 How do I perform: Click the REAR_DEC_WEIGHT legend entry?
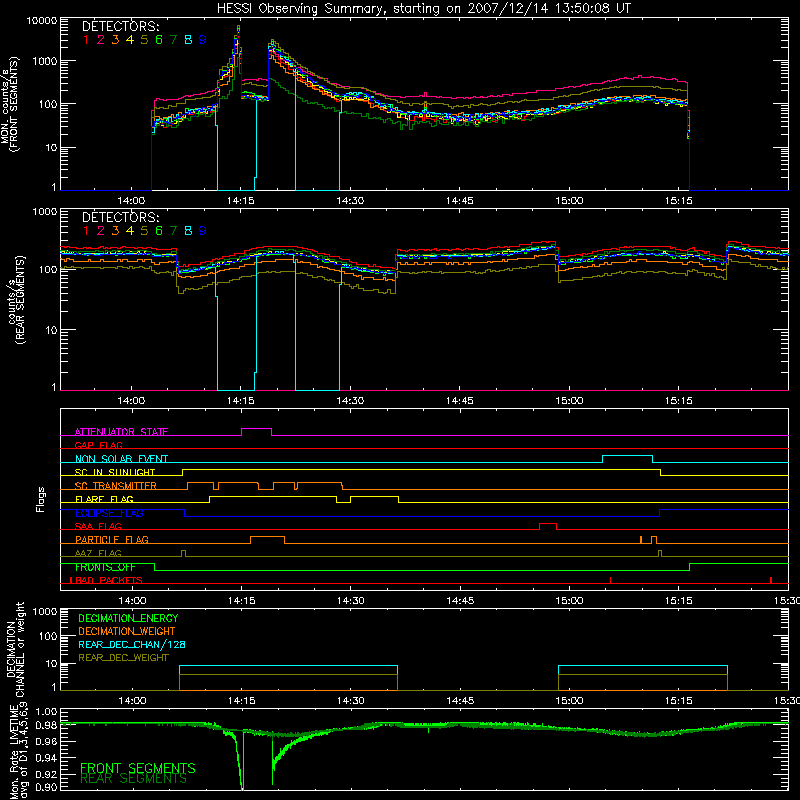tap(123, 658)
